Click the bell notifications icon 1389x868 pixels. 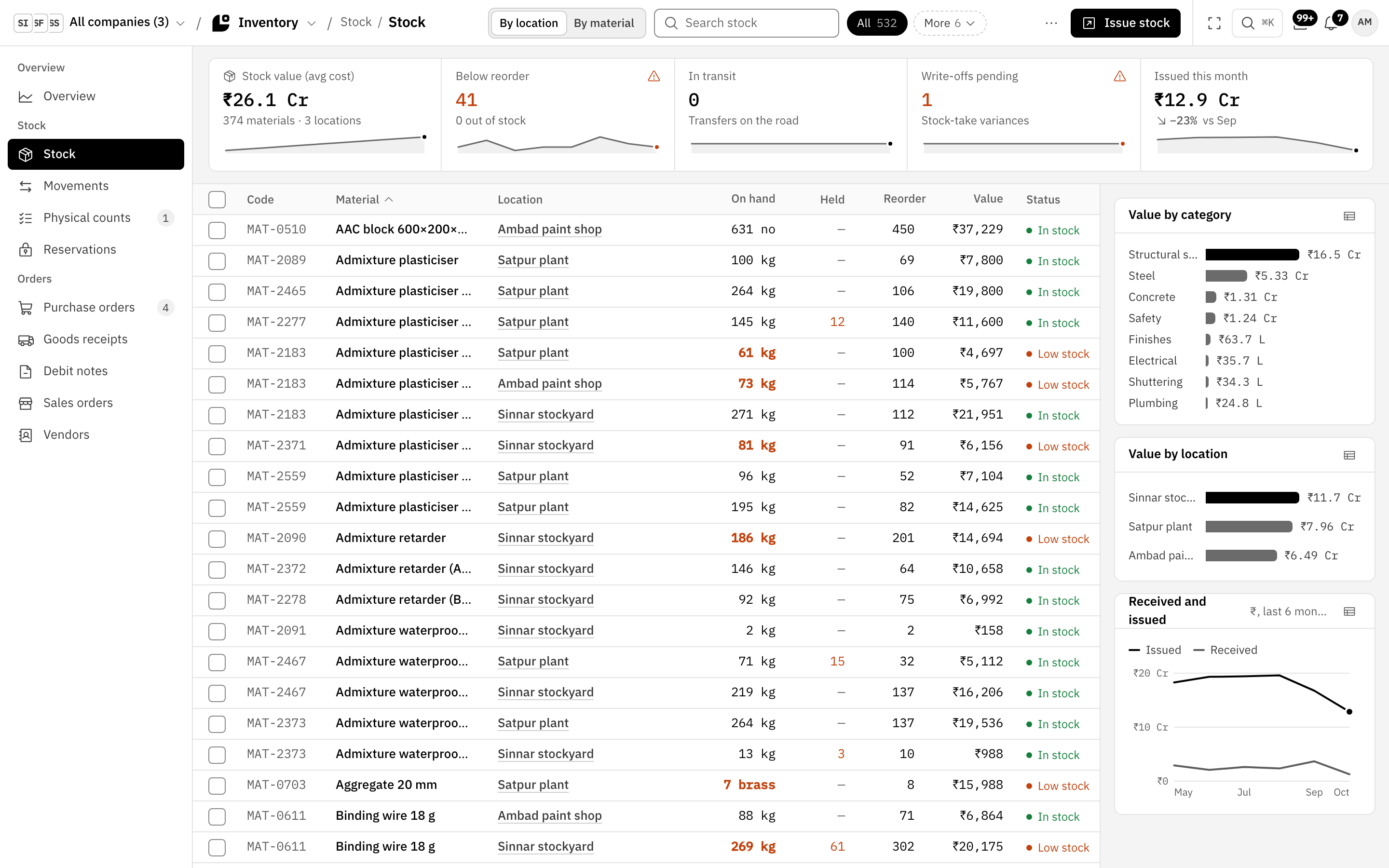tap(1331, 23)
